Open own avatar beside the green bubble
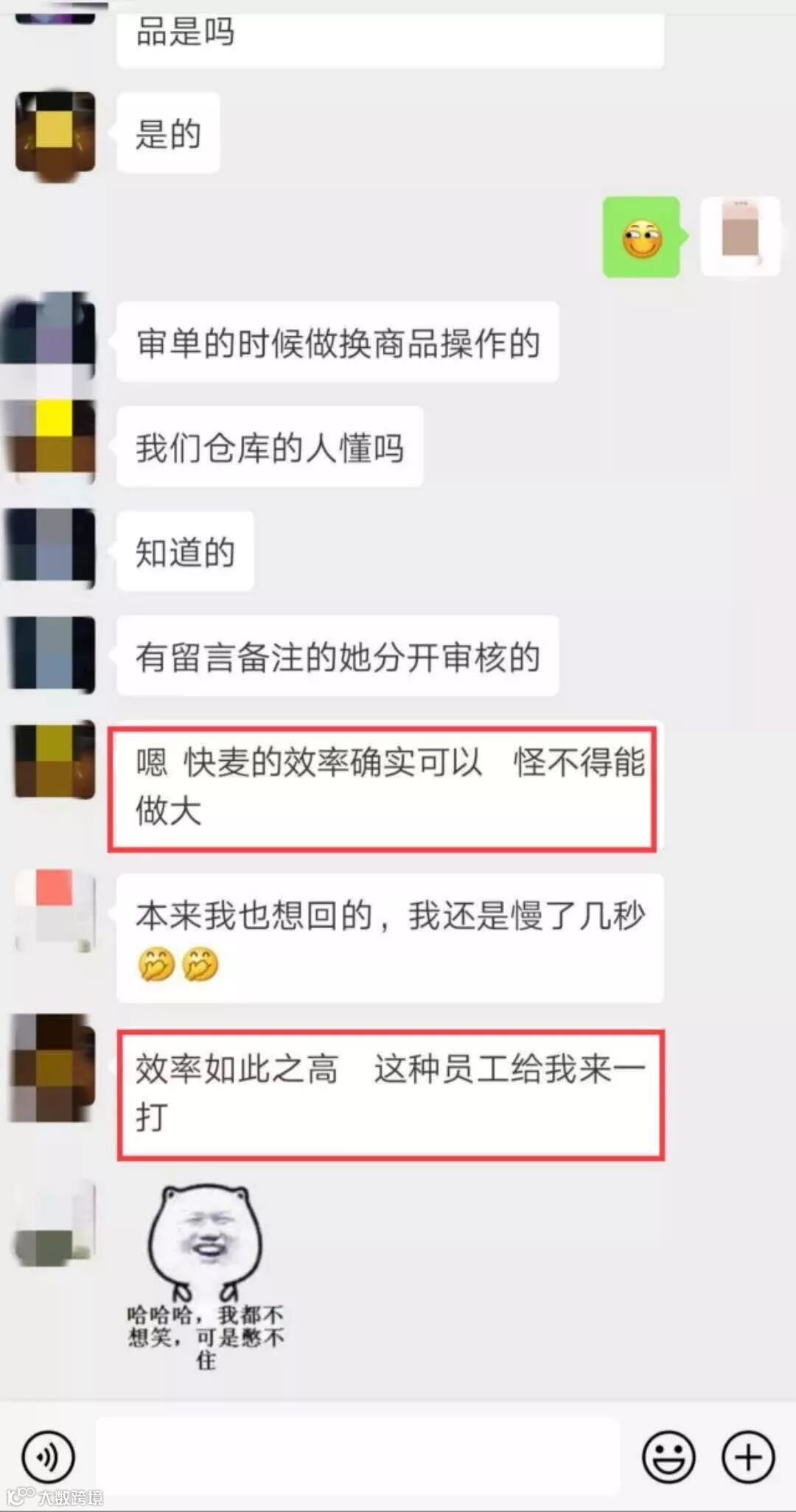The width and height of the screenshot is (796, 1512). 740,236
